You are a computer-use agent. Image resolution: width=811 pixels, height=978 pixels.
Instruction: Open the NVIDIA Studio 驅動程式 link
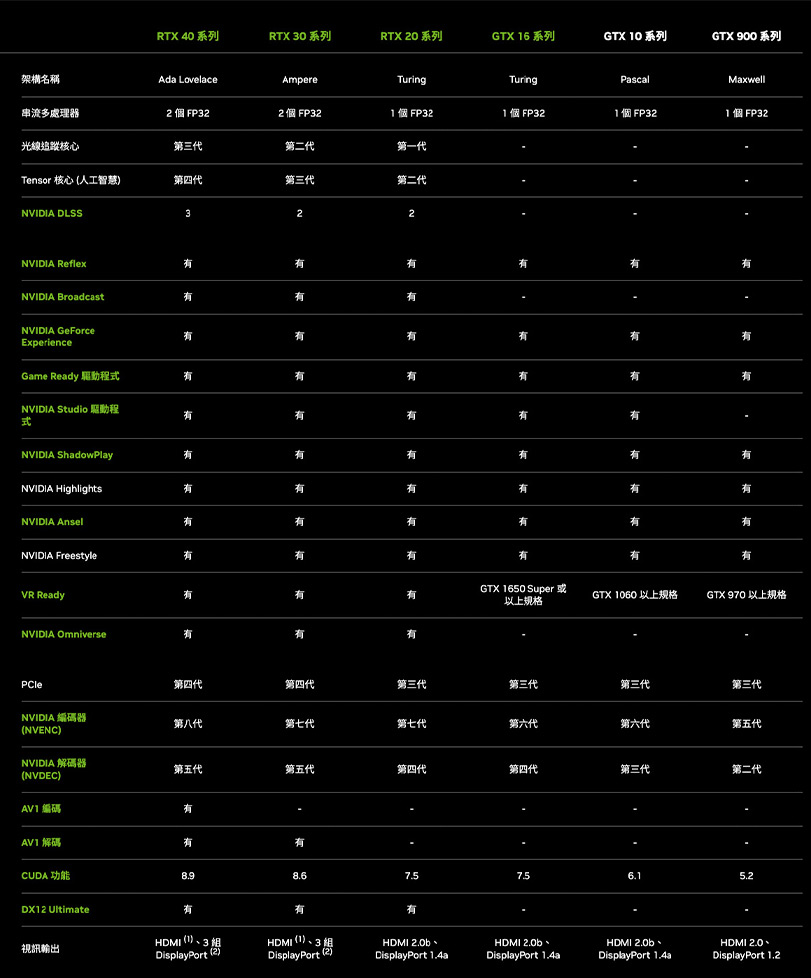coord(70,415)
